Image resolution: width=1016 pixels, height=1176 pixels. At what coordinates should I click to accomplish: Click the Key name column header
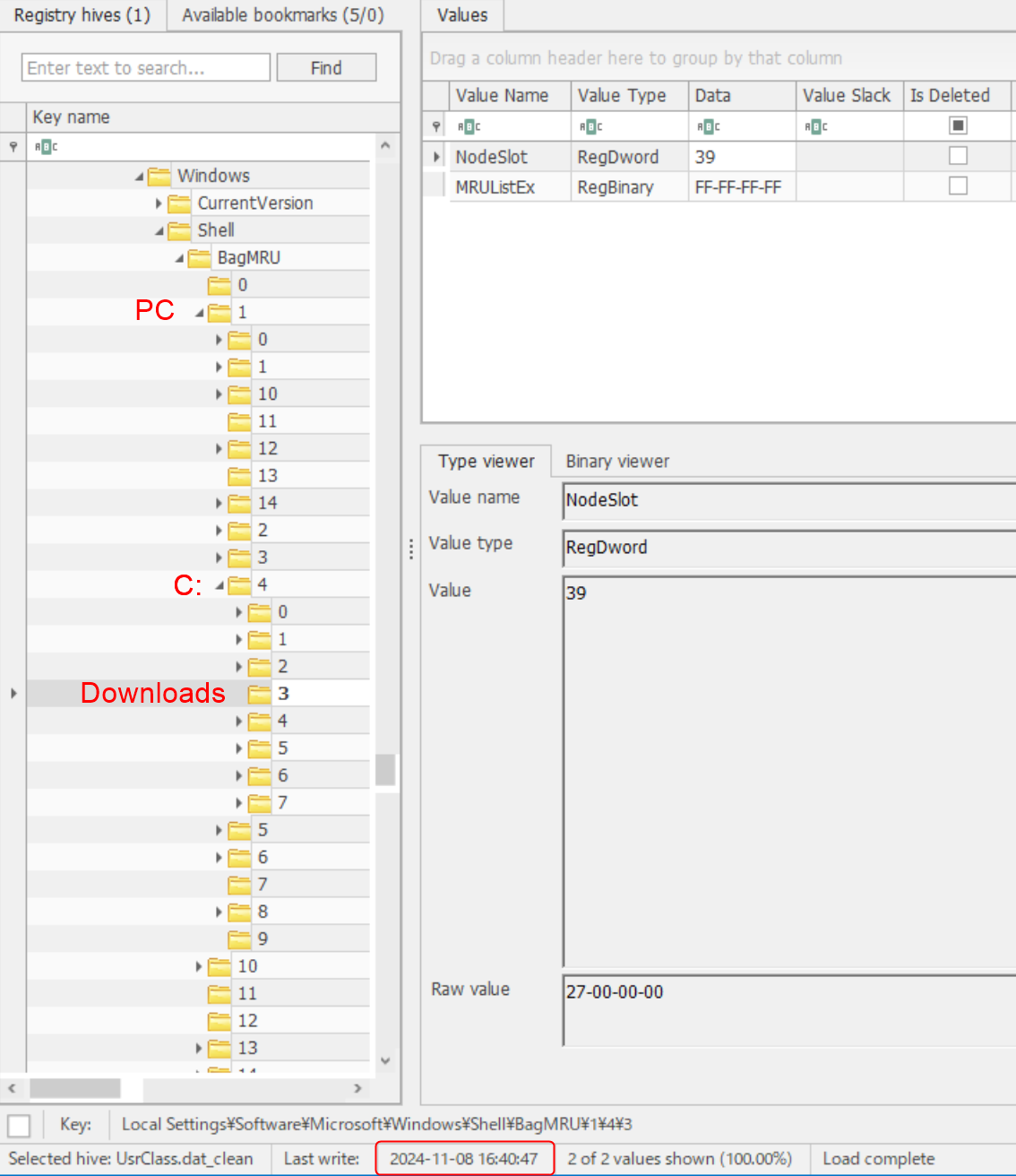coord(213,117)
